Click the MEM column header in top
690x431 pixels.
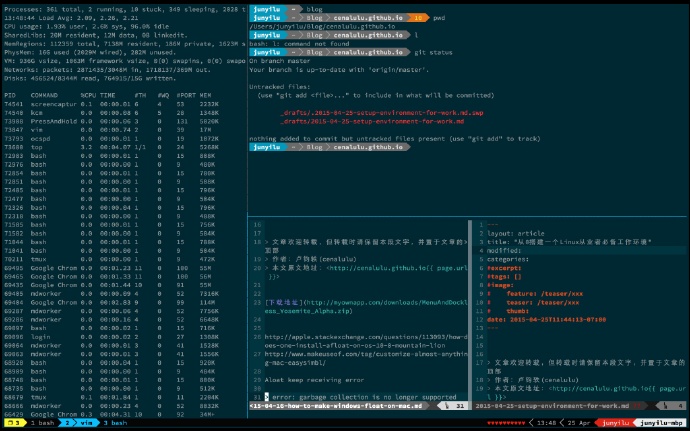pyautogui.click(x=205, y=96)
